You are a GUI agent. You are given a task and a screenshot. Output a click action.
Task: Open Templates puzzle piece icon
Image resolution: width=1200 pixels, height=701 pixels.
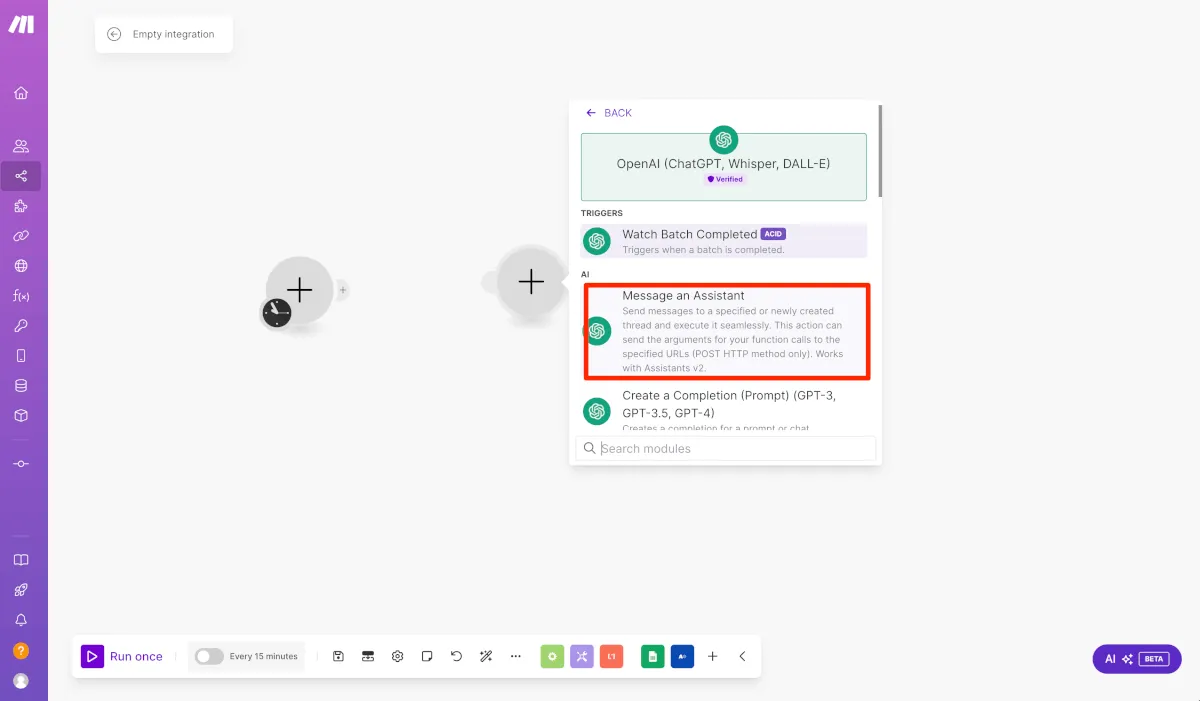21,206
